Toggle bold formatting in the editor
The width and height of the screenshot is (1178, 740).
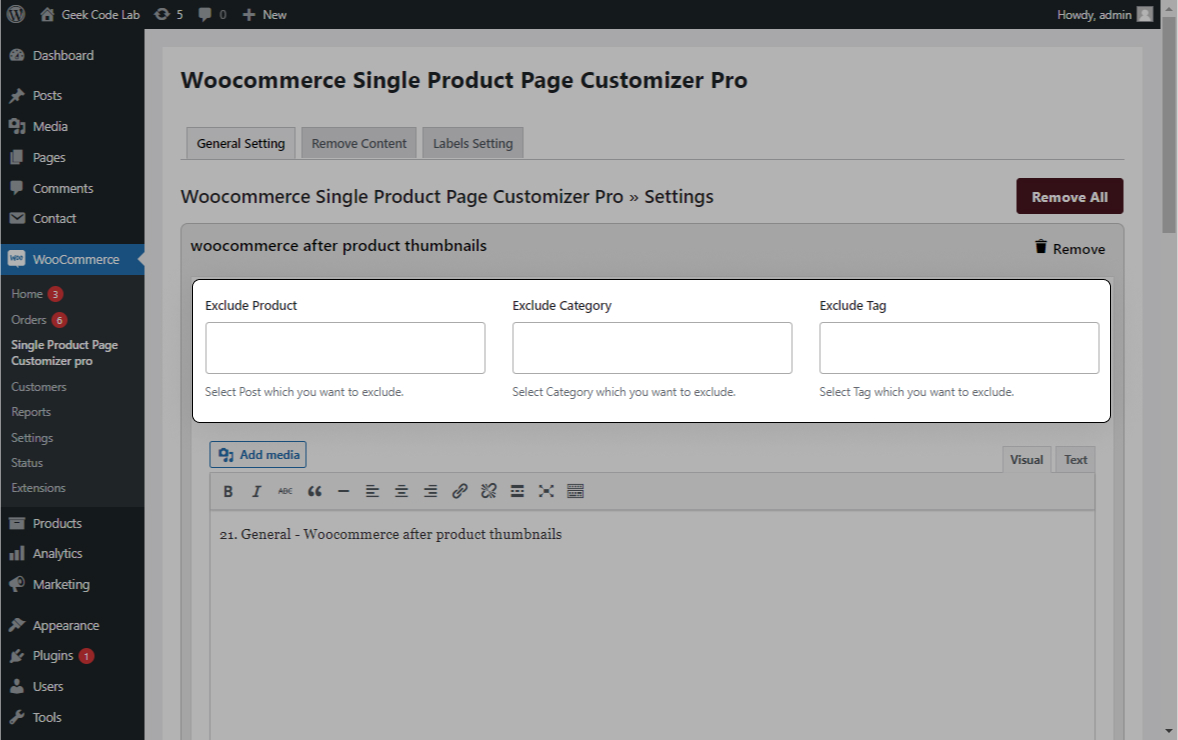pos(228,491)
